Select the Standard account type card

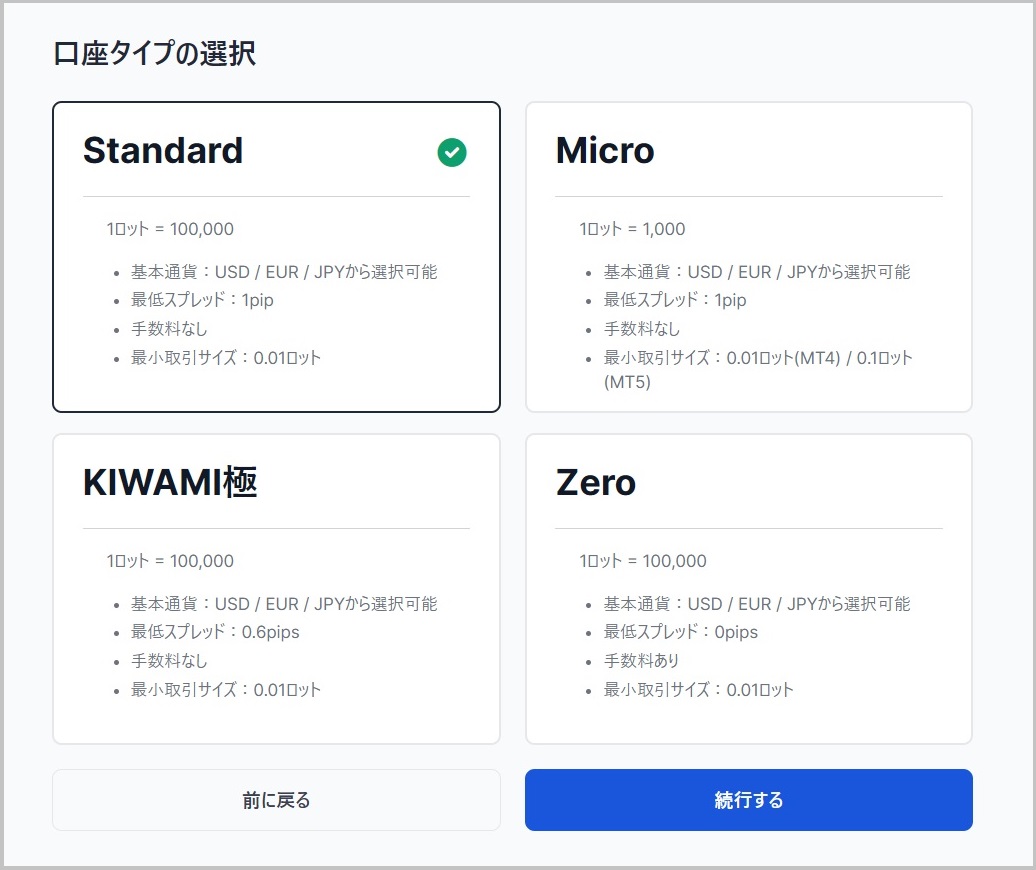click(276, 256)
